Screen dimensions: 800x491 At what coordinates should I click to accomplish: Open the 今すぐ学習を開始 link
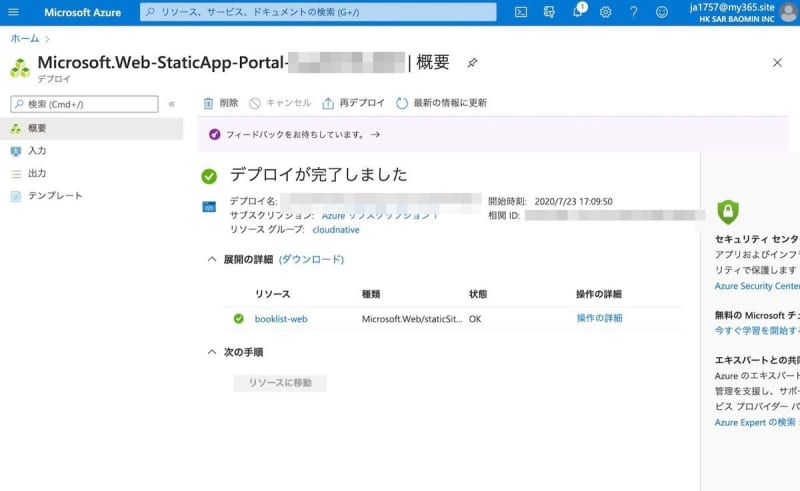point(757,331)
